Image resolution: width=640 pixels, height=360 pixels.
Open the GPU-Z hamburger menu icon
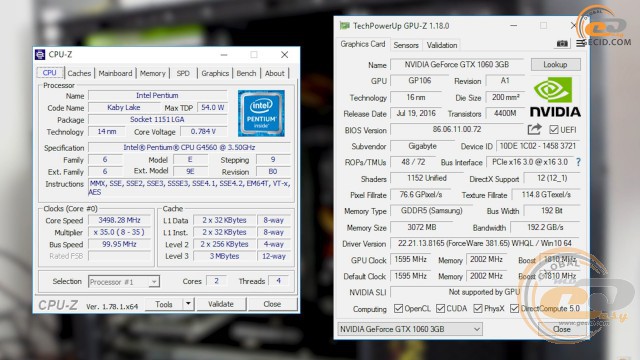(x=580, y=43)
